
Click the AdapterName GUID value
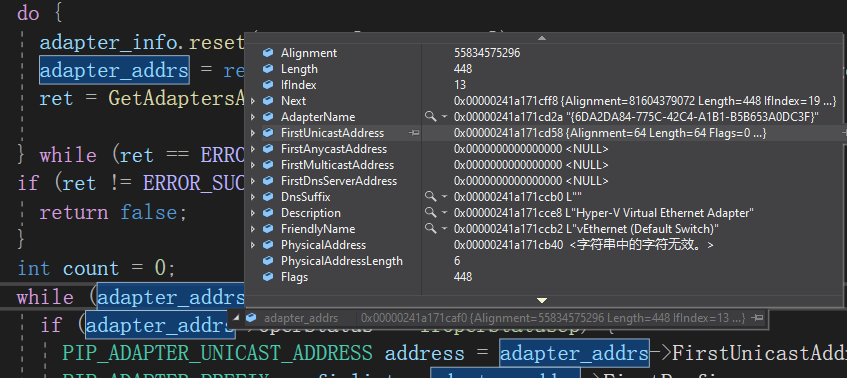636,117
